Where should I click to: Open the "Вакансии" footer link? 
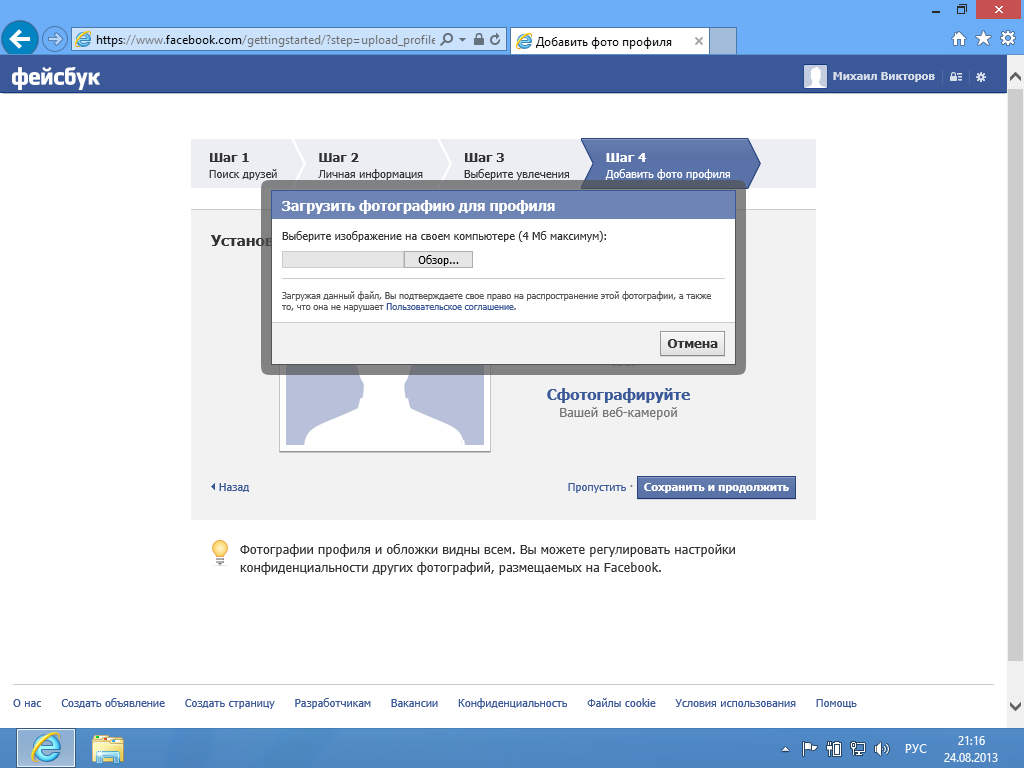[x=414, y=703]
